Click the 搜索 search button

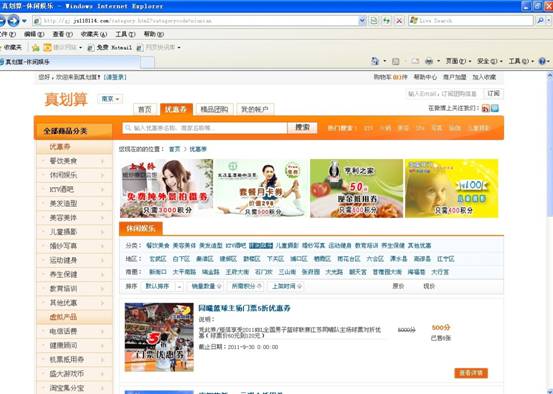[x=302, y=128]
